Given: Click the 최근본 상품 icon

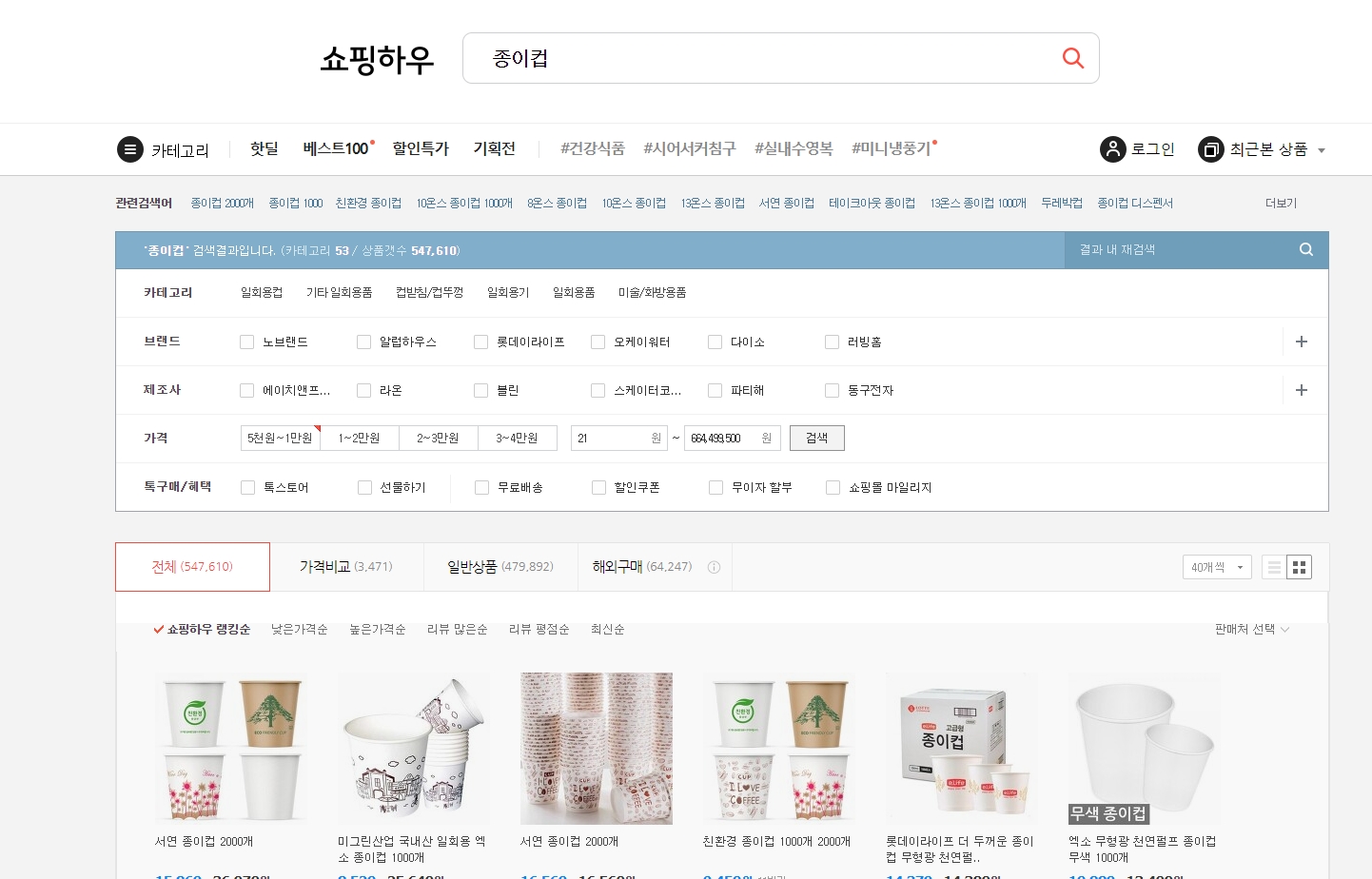Looking at the screenshot, I should pos(1210,149).
